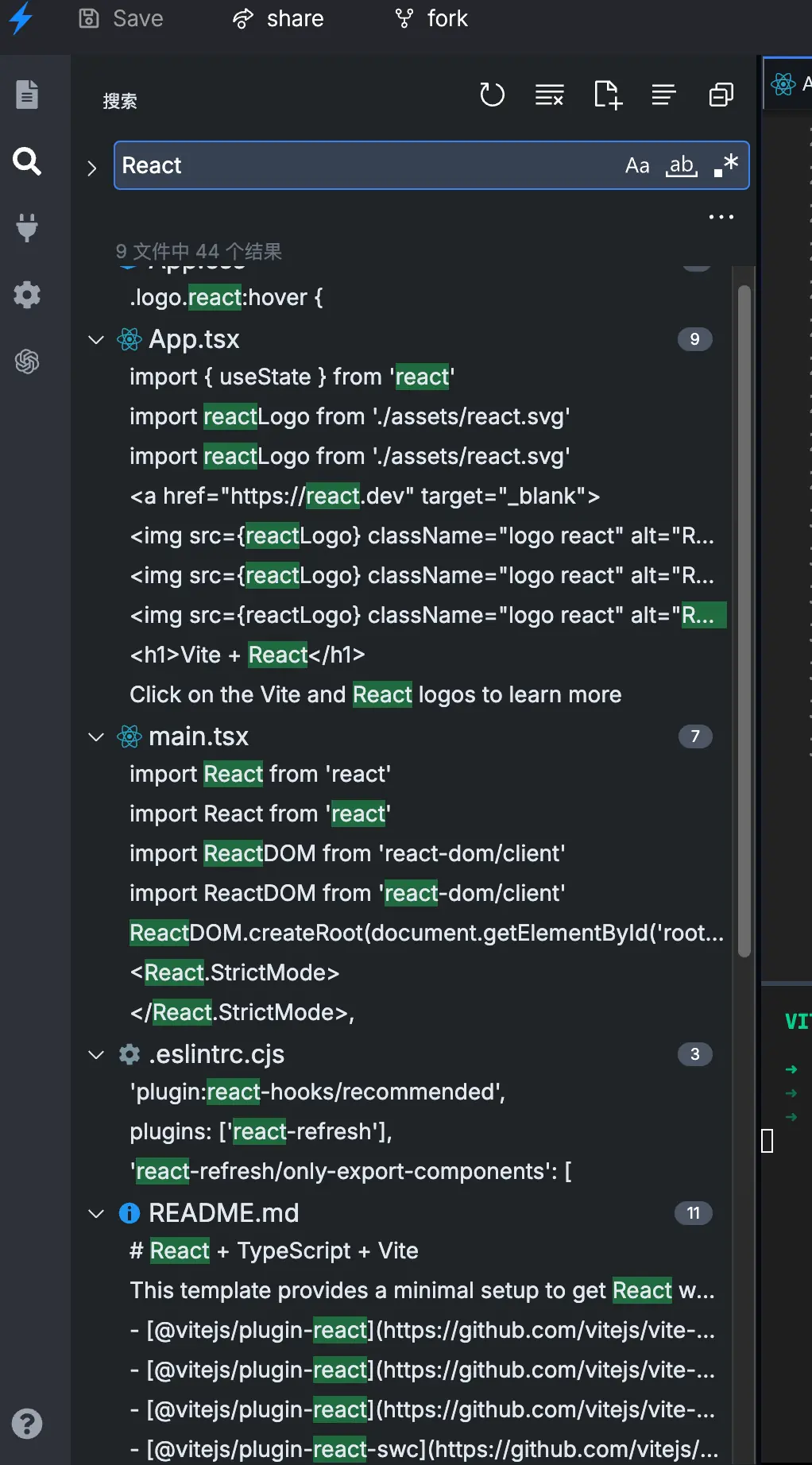812x1465 pixels.
Task: Open the Settings gear sidebar icon
Action: click(27, 295)
